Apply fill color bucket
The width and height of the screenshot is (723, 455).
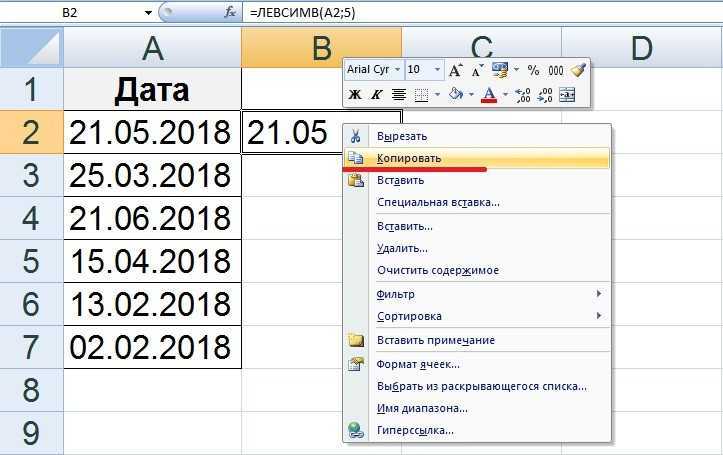click(x=456, y=95)
